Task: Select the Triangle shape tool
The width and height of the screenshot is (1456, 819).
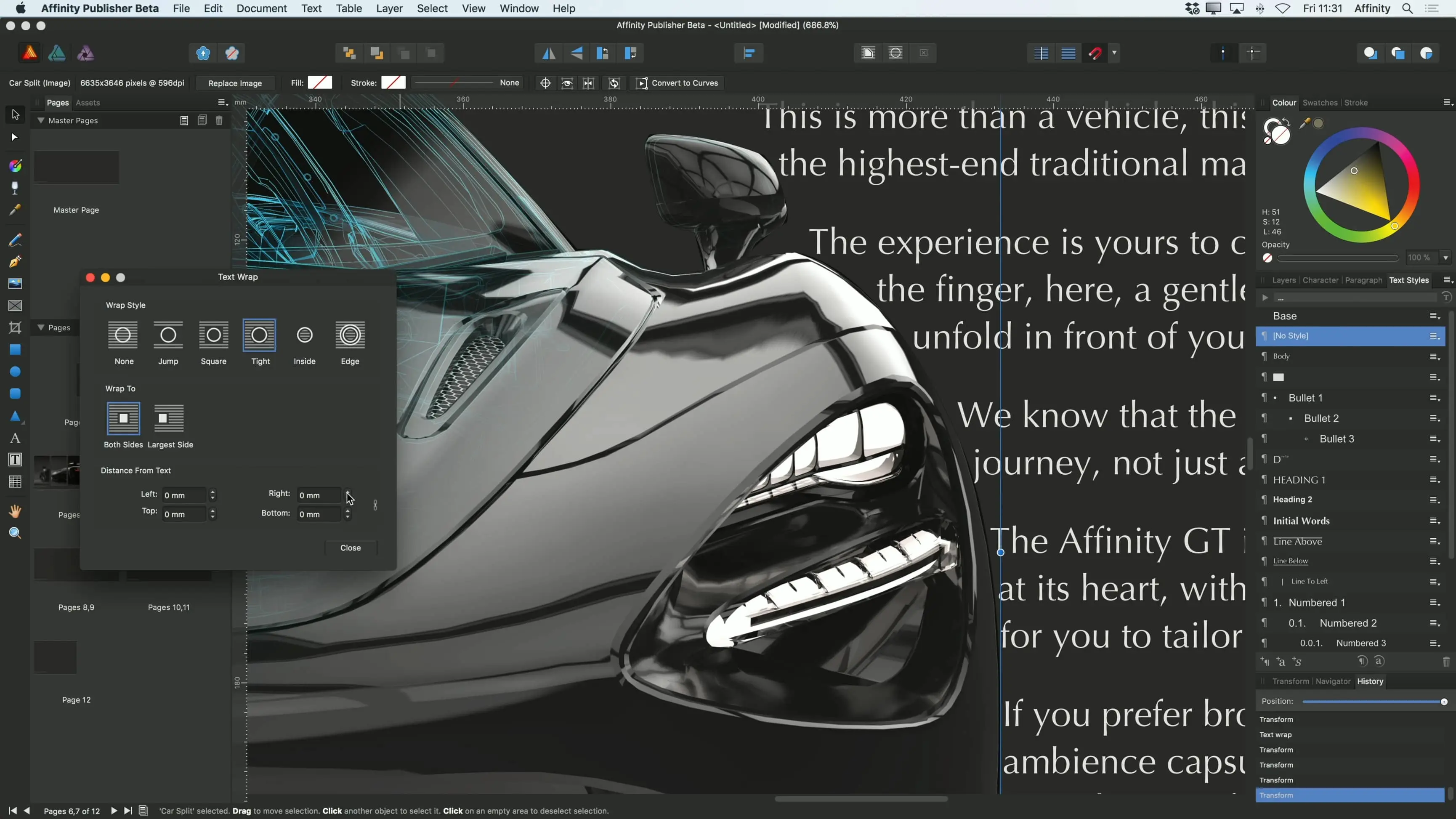Action: click(x=15, y=417)
